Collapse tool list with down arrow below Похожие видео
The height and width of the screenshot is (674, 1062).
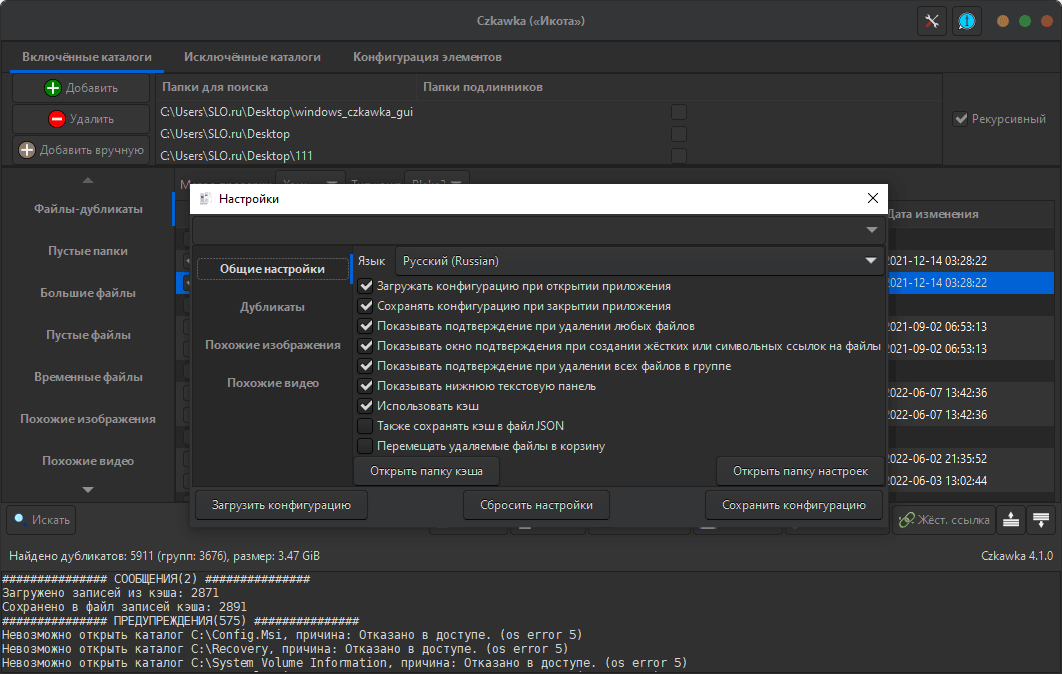click(x=88, y=490)
